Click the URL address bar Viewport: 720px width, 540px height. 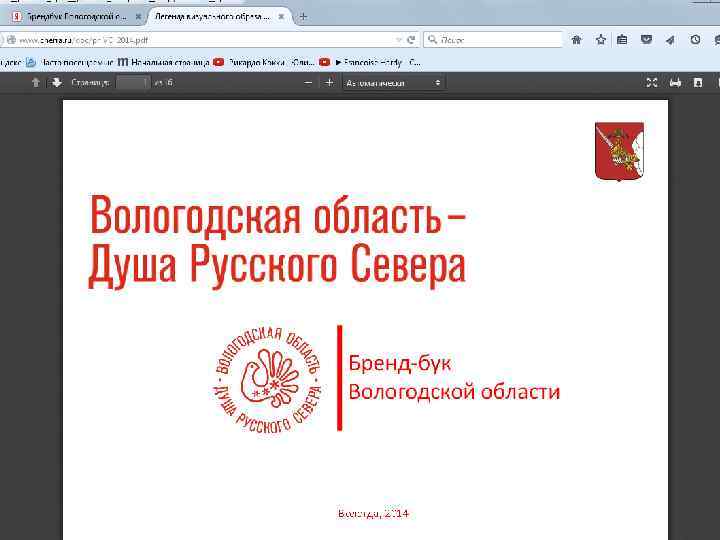point(202,40)
